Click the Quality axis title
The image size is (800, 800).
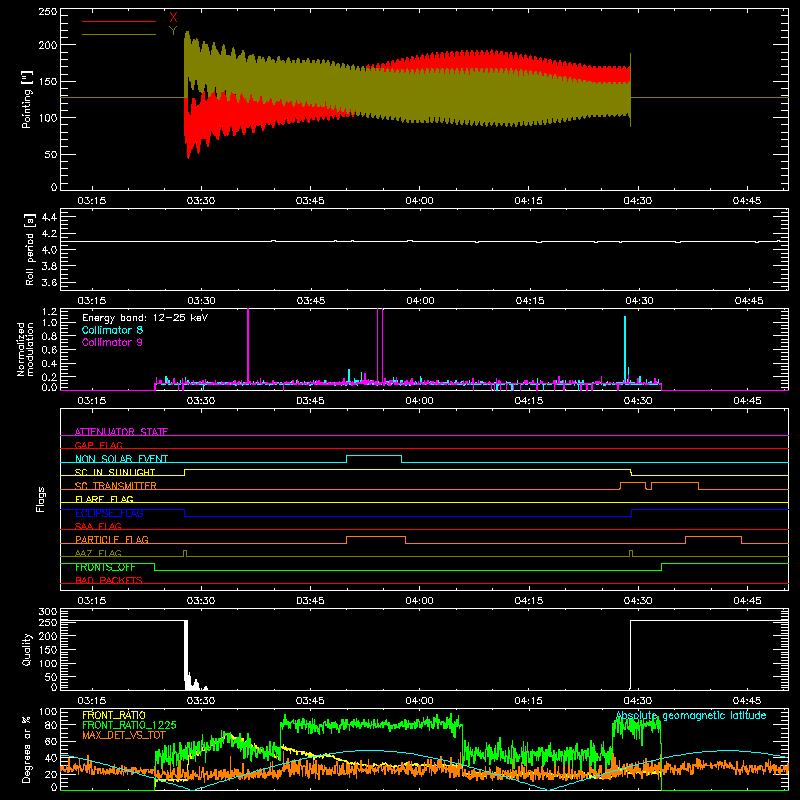tap(27, 649)
